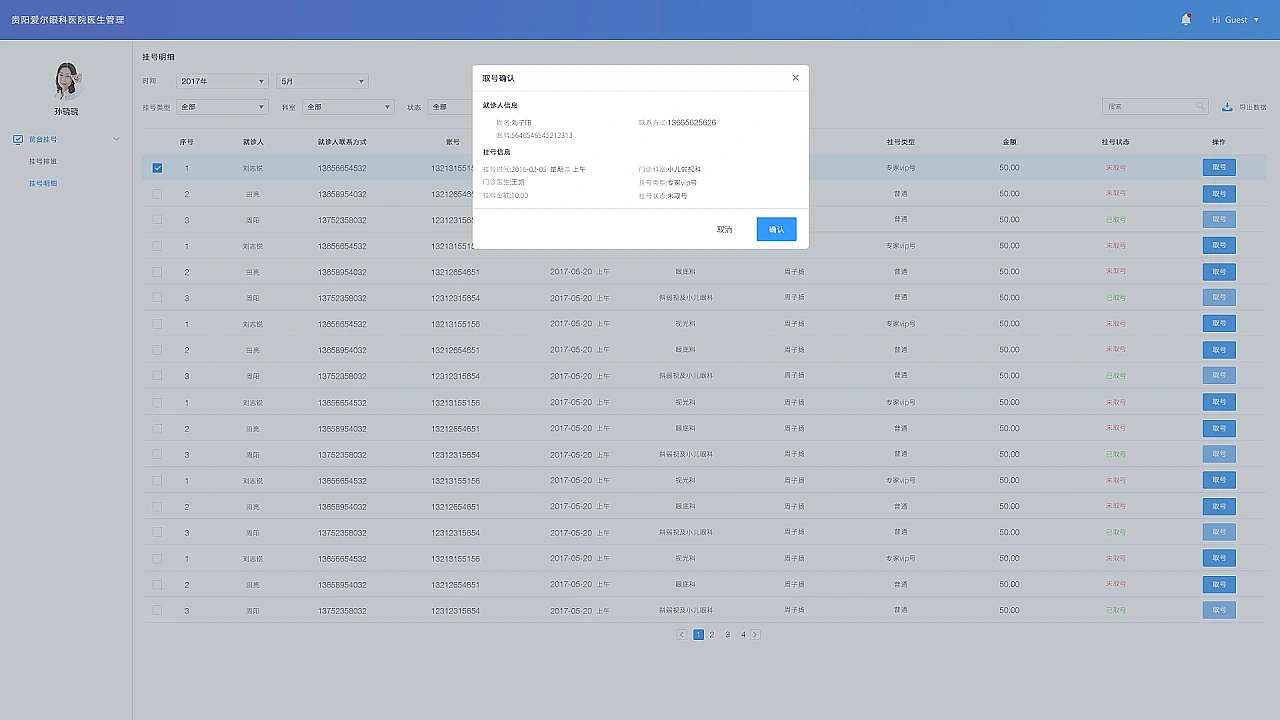Image resolution: width=1280 pixels, height=720 pixels.
Task: Click the export download icon beside 导出数据
Action: [1228, 106]
